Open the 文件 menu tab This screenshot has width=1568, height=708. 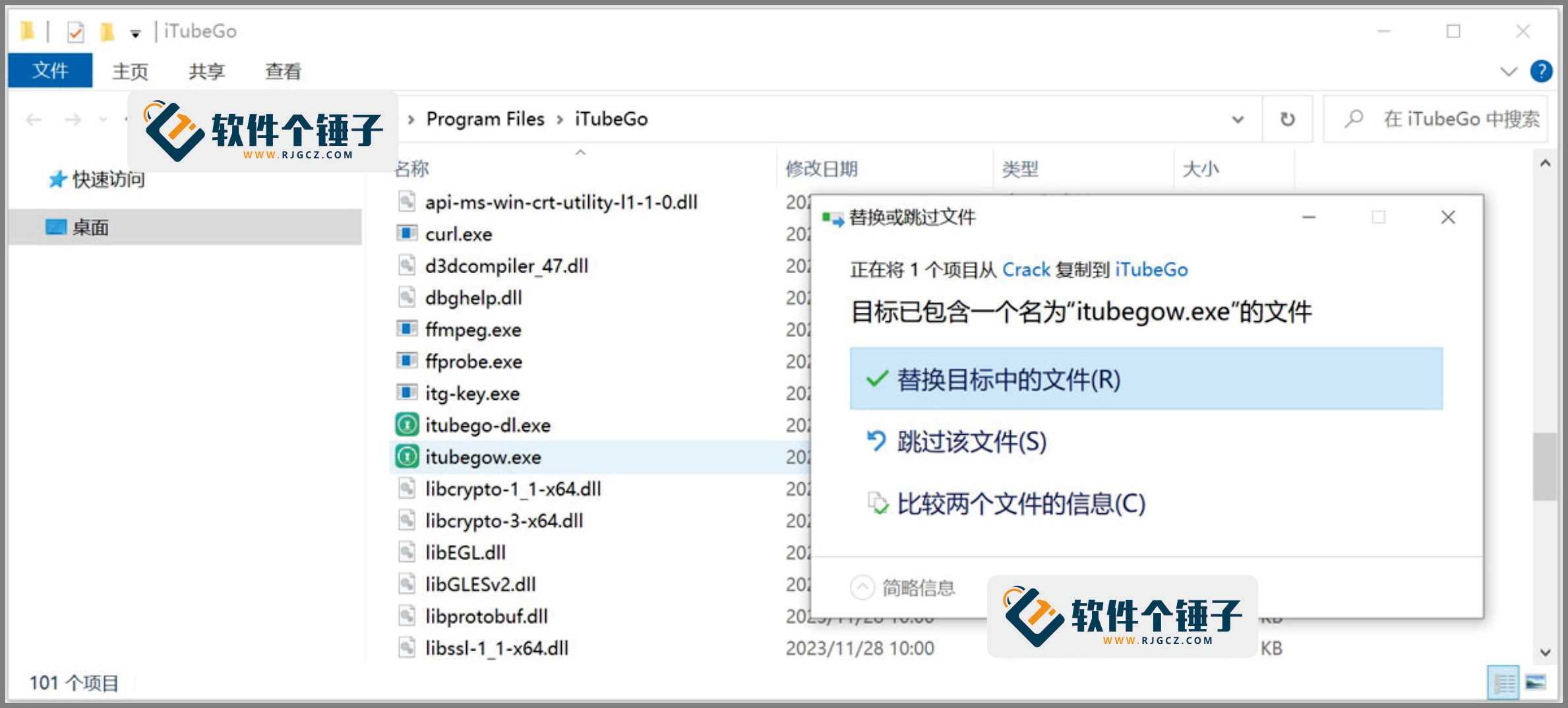50,70
